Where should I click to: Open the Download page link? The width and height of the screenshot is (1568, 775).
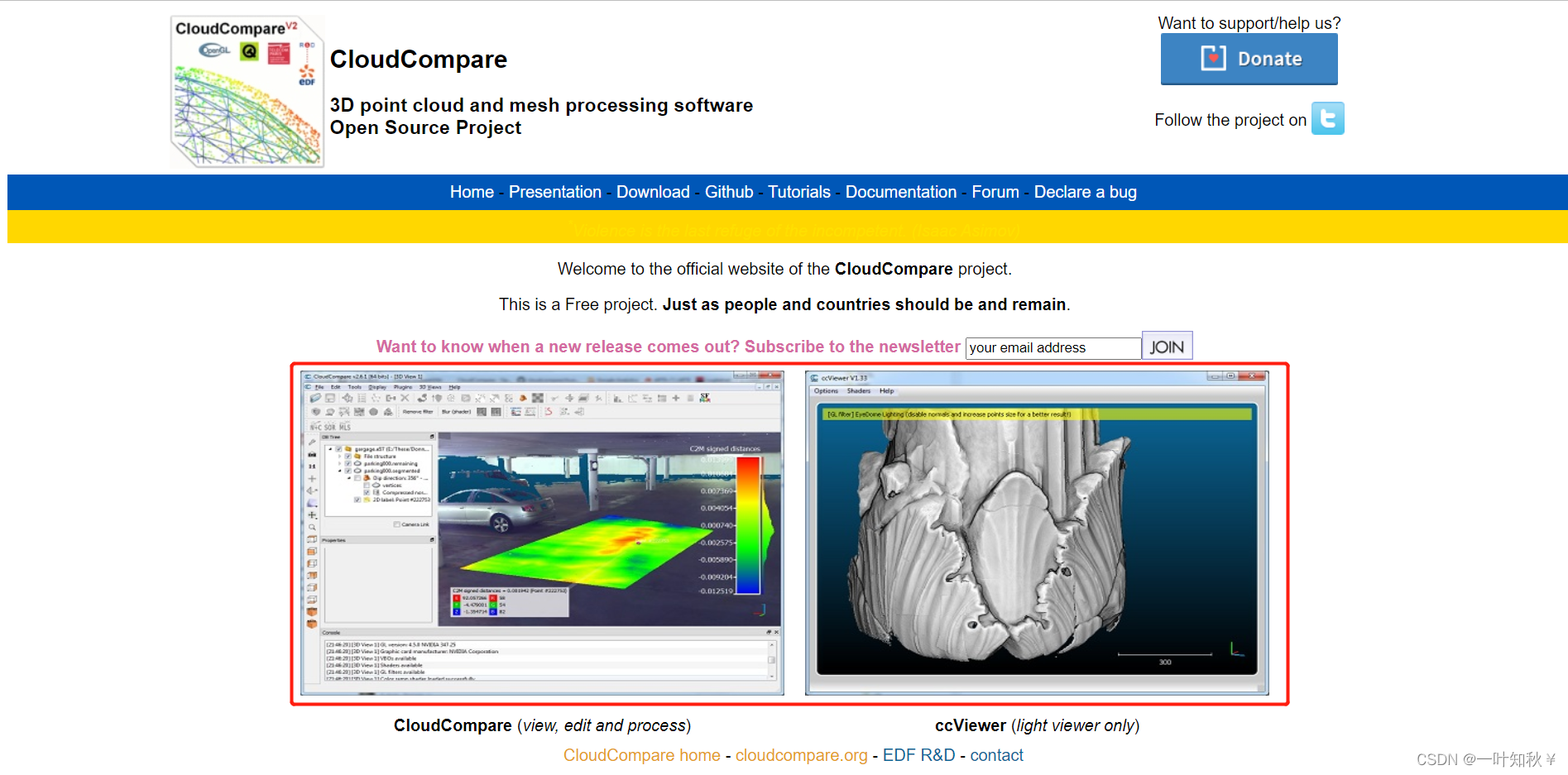[653, 192]
